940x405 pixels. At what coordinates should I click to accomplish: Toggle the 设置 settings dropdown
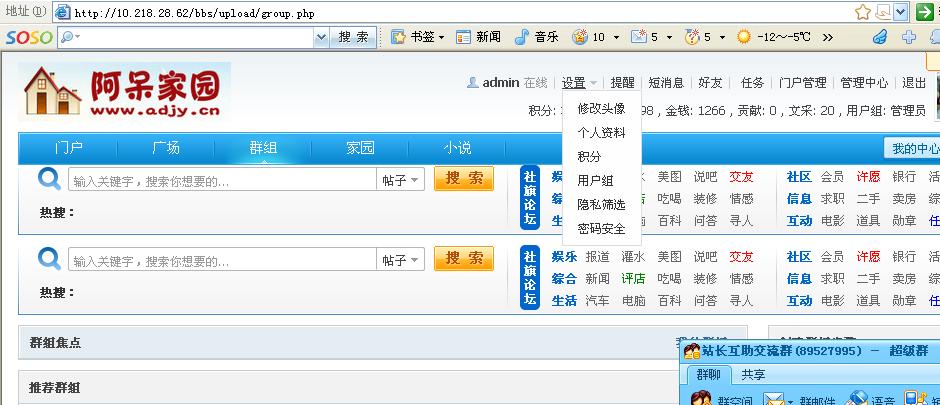tap(579, 83)
